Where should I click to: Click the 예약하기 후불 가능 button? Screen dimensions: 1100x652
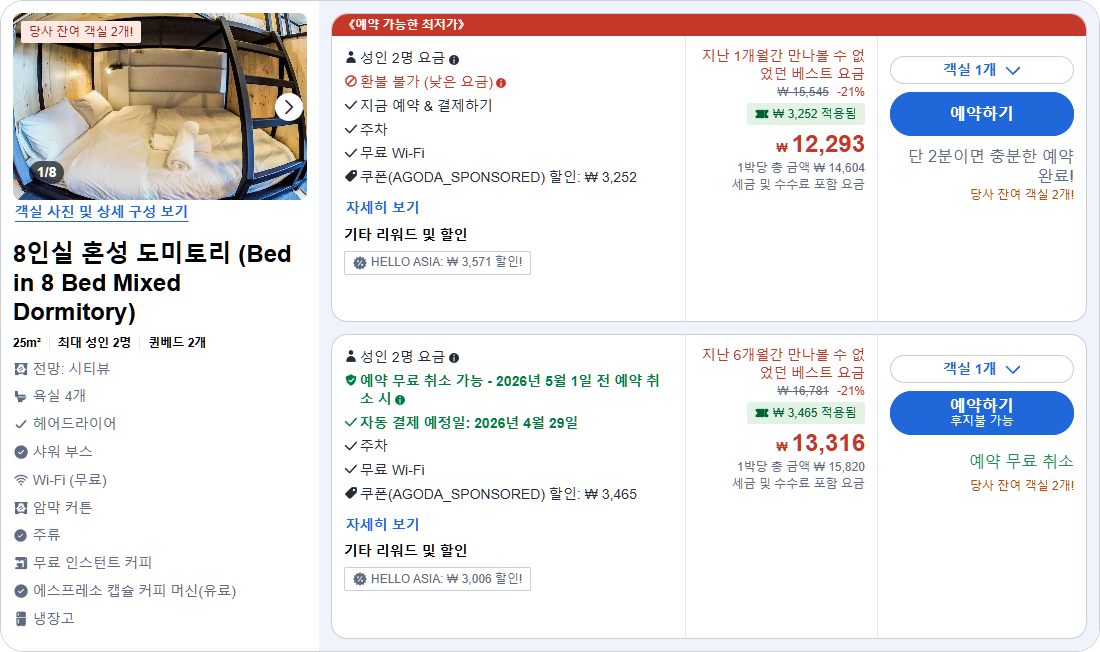(981, 412)
